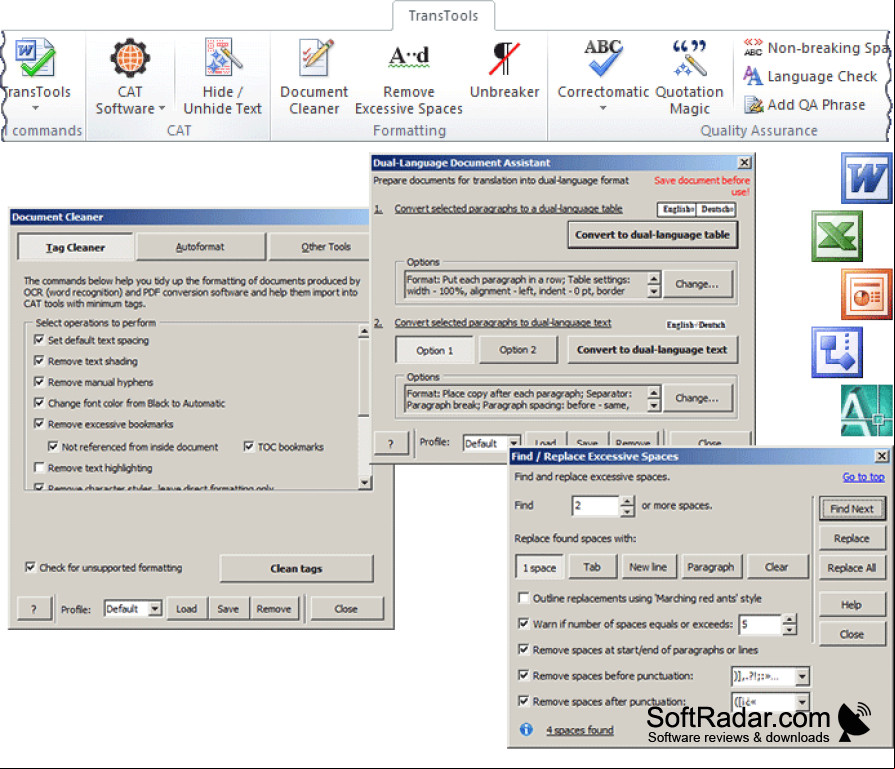Open punctuation-after spaces combo box
The width and height of the screenshot is (895, 769).
pos(802,701)
